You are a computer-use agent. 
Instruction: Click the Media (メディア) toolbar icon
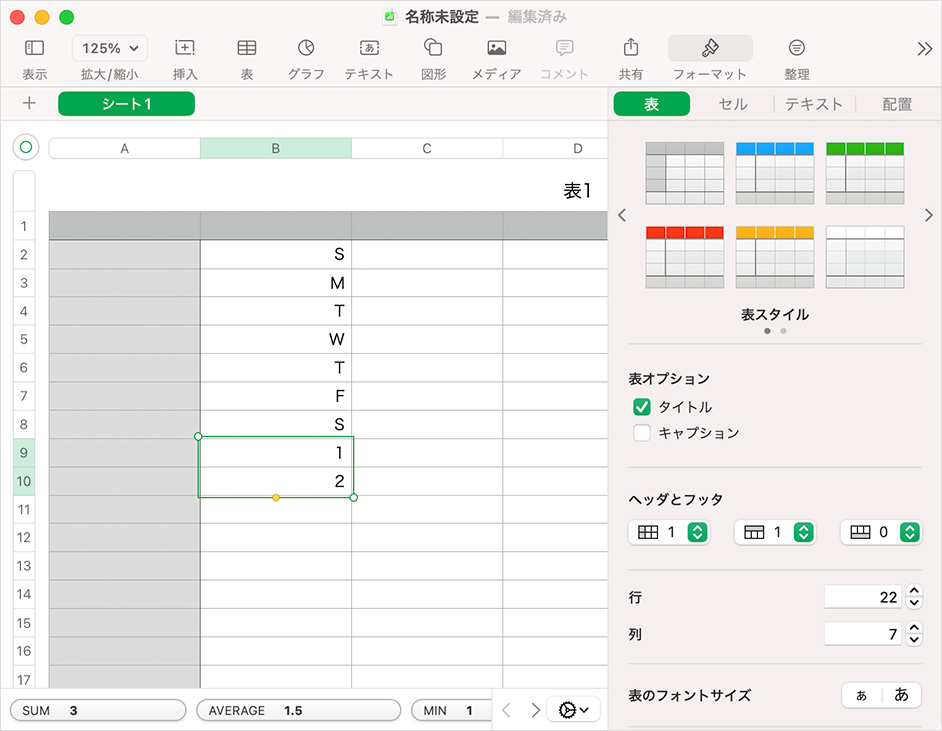click(496, 48)
